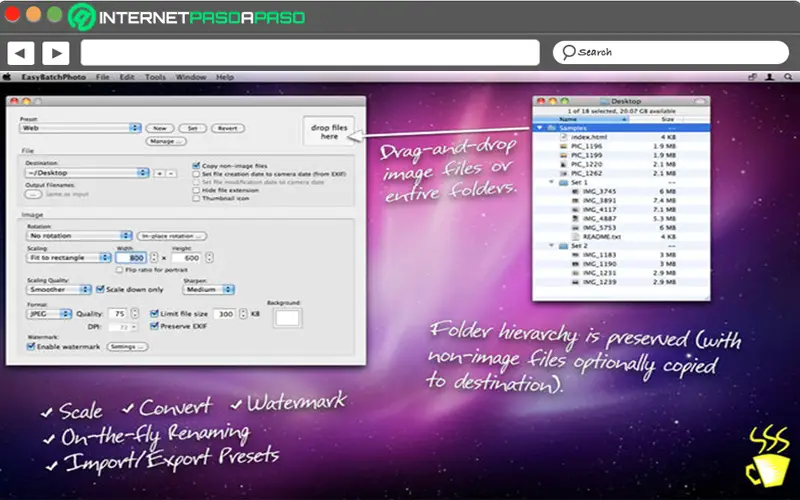Click the Set preset button
Image resolution: width=800 pixels, height=500 pixels.
coord(192,128)
